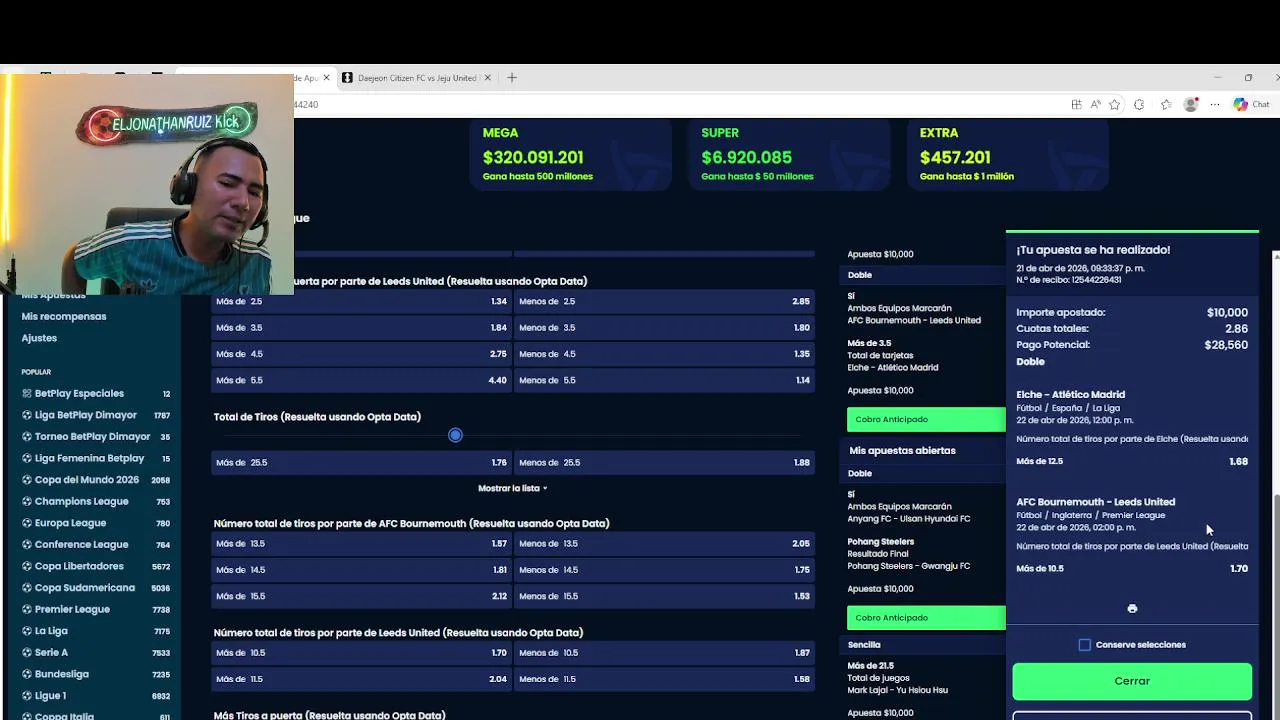The width and height of the screenshot is (1280, 720).
Task: Click the BetPlay Especiales icon
Action: pos(27,394)
